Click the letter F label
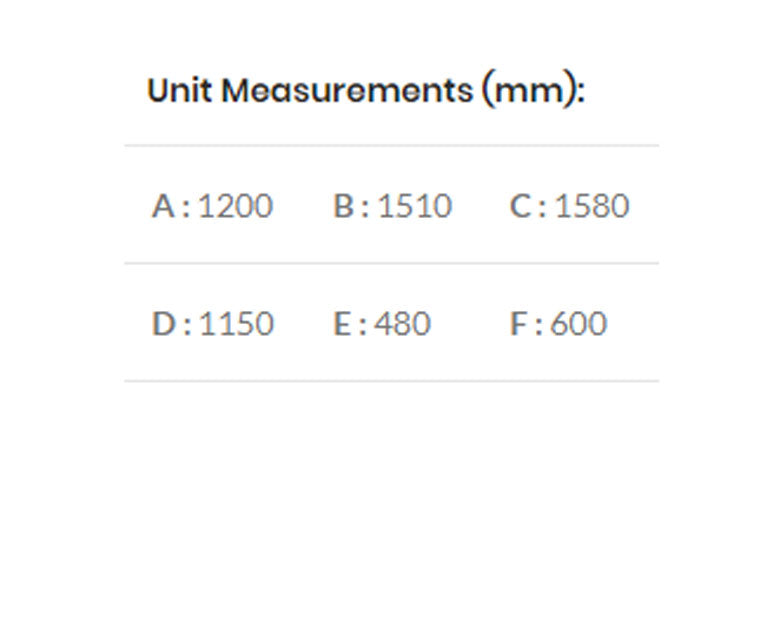Viewport: 760px width, 640px height. [x=518, y=324]
